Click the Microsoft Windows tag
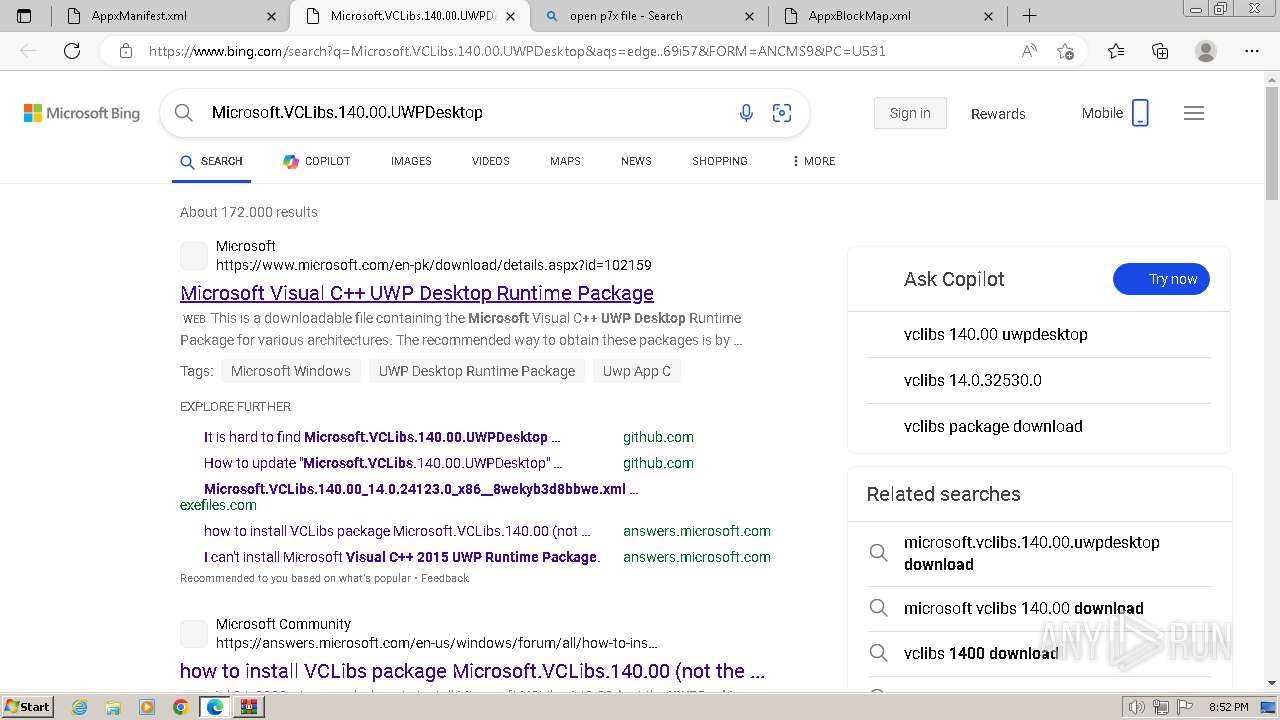This screenshot has width=1280, height=720. (290, 371)
